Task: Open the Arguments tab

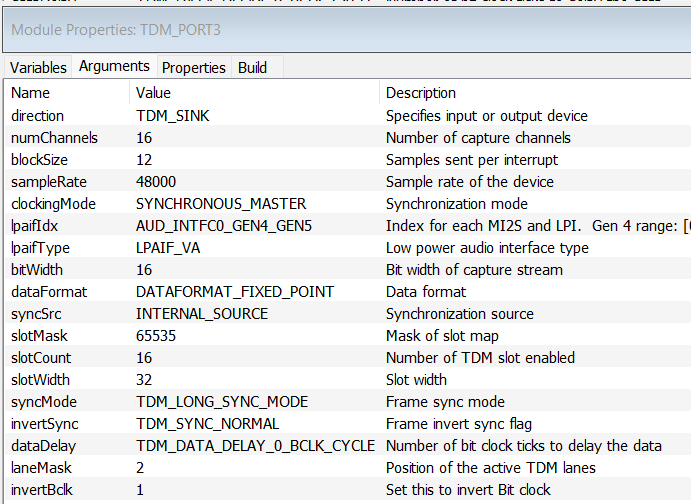Action: 114,67
